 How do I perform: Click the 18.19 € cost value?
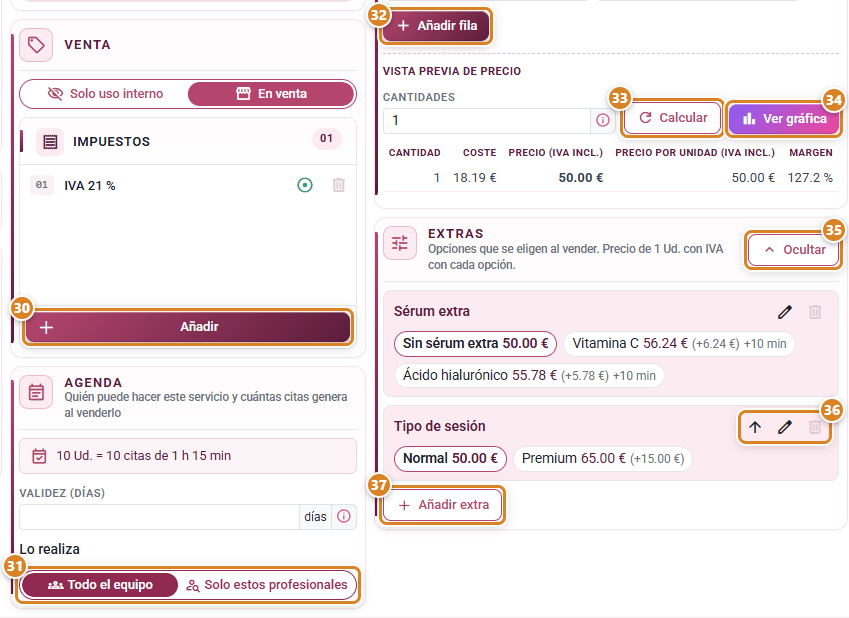click(x=474, y=178)
